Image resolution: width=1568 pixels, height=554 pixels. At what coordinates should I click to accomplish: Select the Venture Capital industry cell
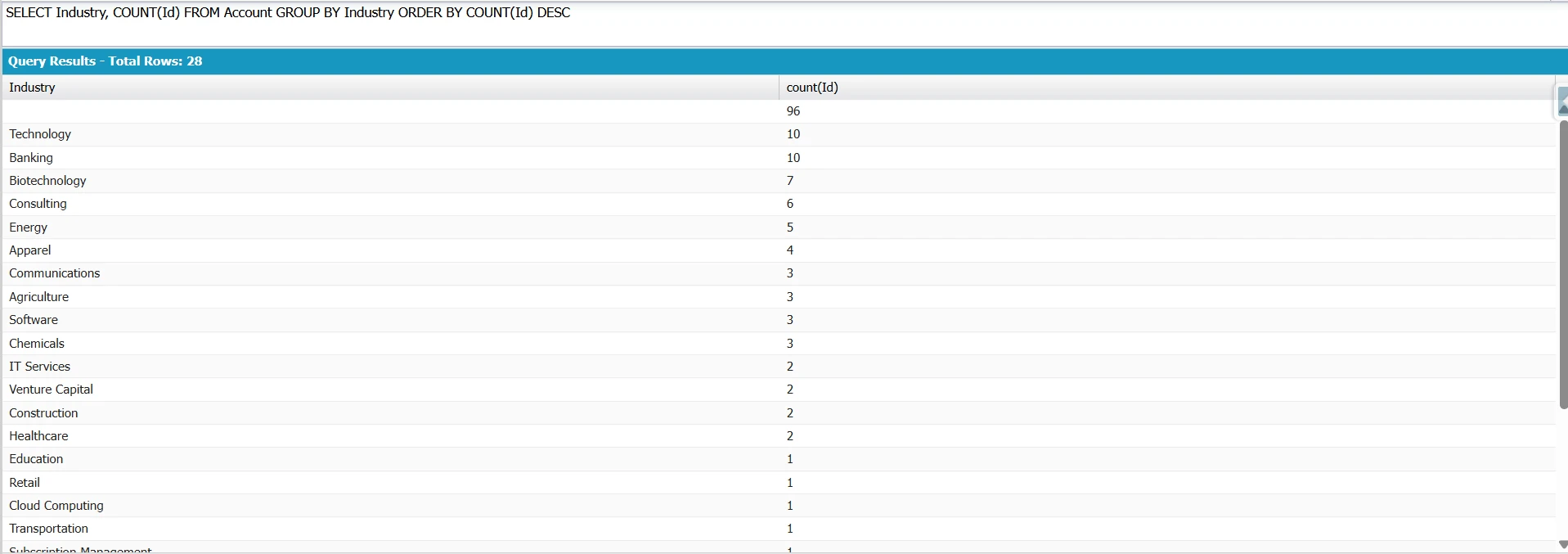(390, 390)
